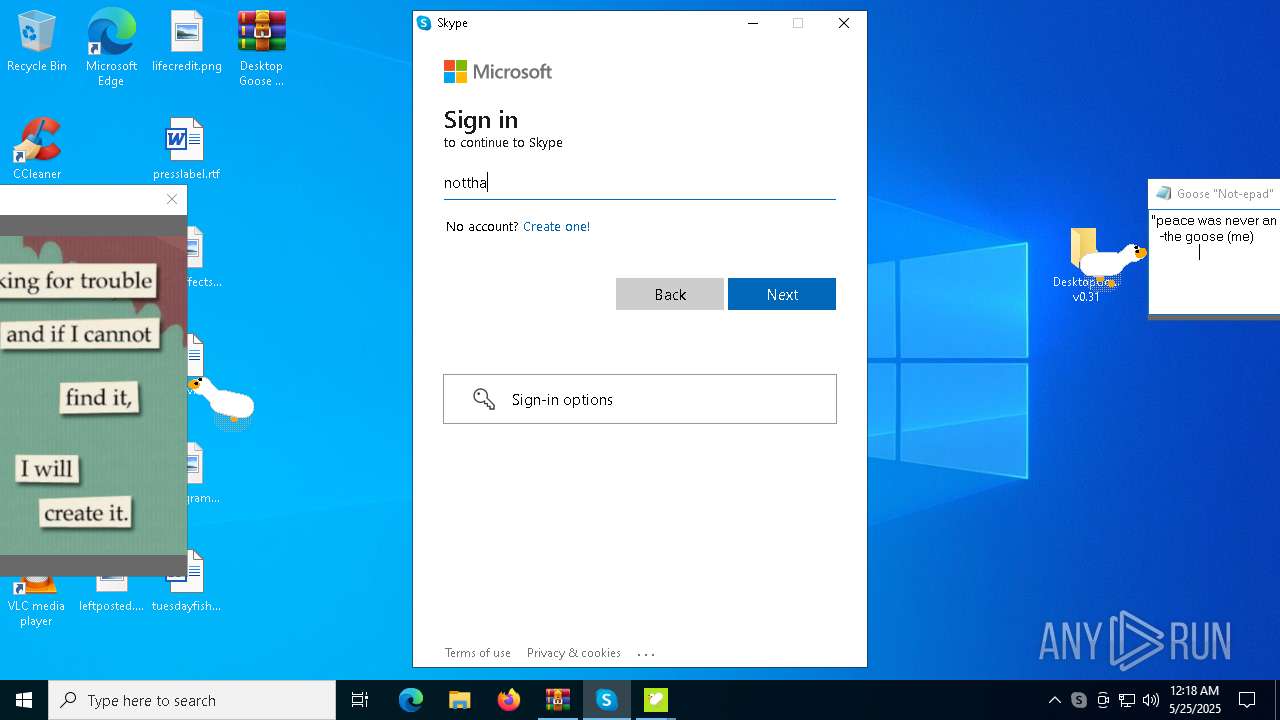Image resolution: width=1280 pixels, height=720 pixels.
Task: Open the Desktop Goose v0.31 folder
Action: 1086,265
